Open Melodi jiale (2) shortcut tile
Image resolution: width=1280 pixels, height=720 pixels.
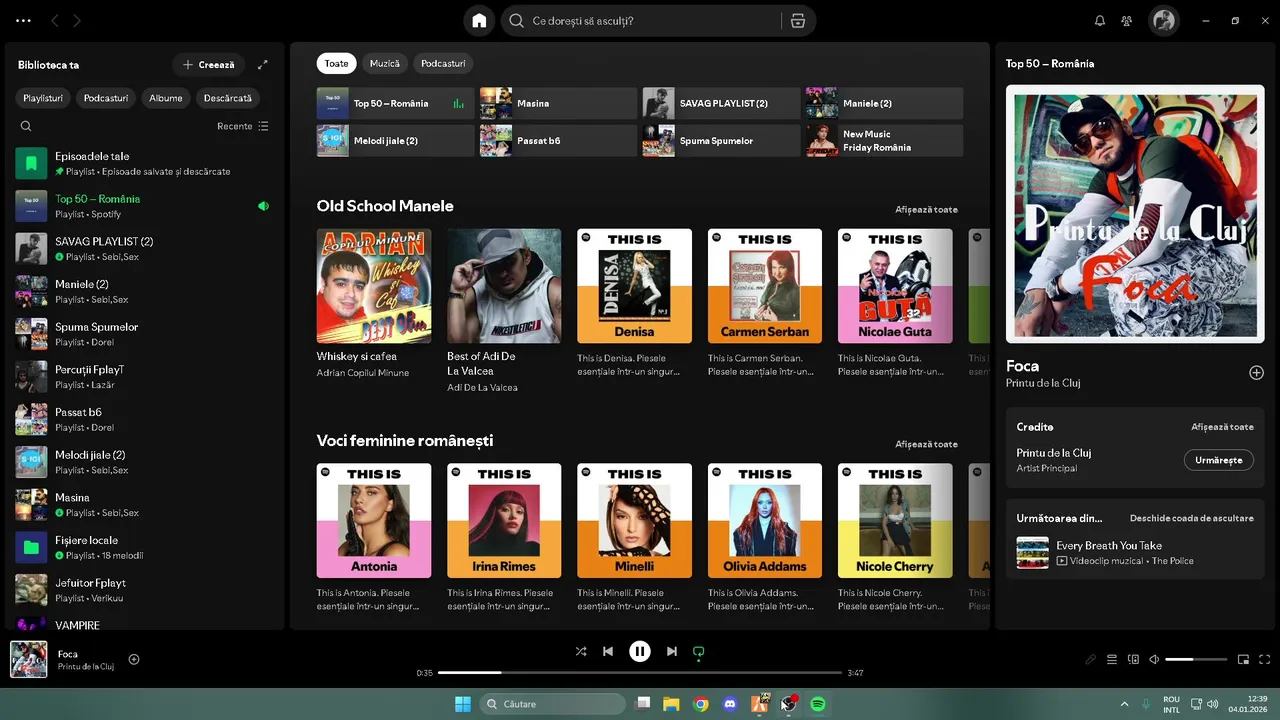click(x=395, y=140)
